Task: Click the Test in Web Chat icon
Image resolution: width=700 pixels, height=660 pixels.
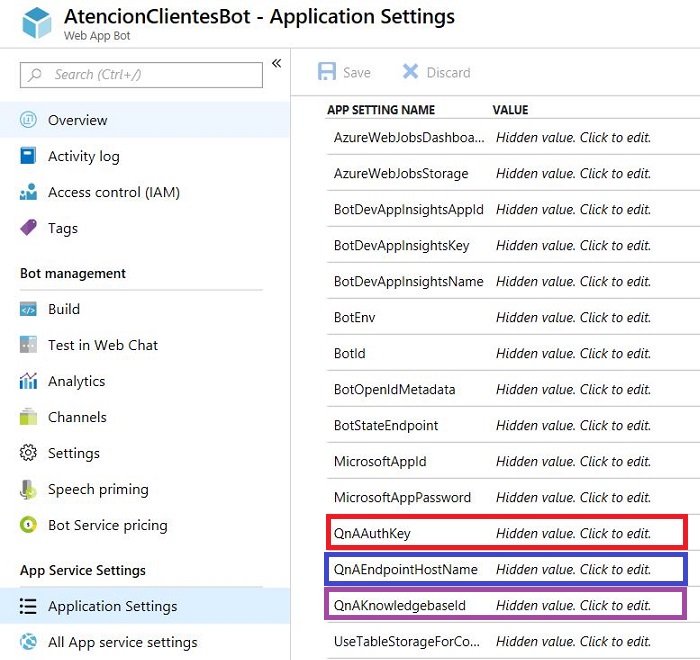Action: click(x=28, y=345)
